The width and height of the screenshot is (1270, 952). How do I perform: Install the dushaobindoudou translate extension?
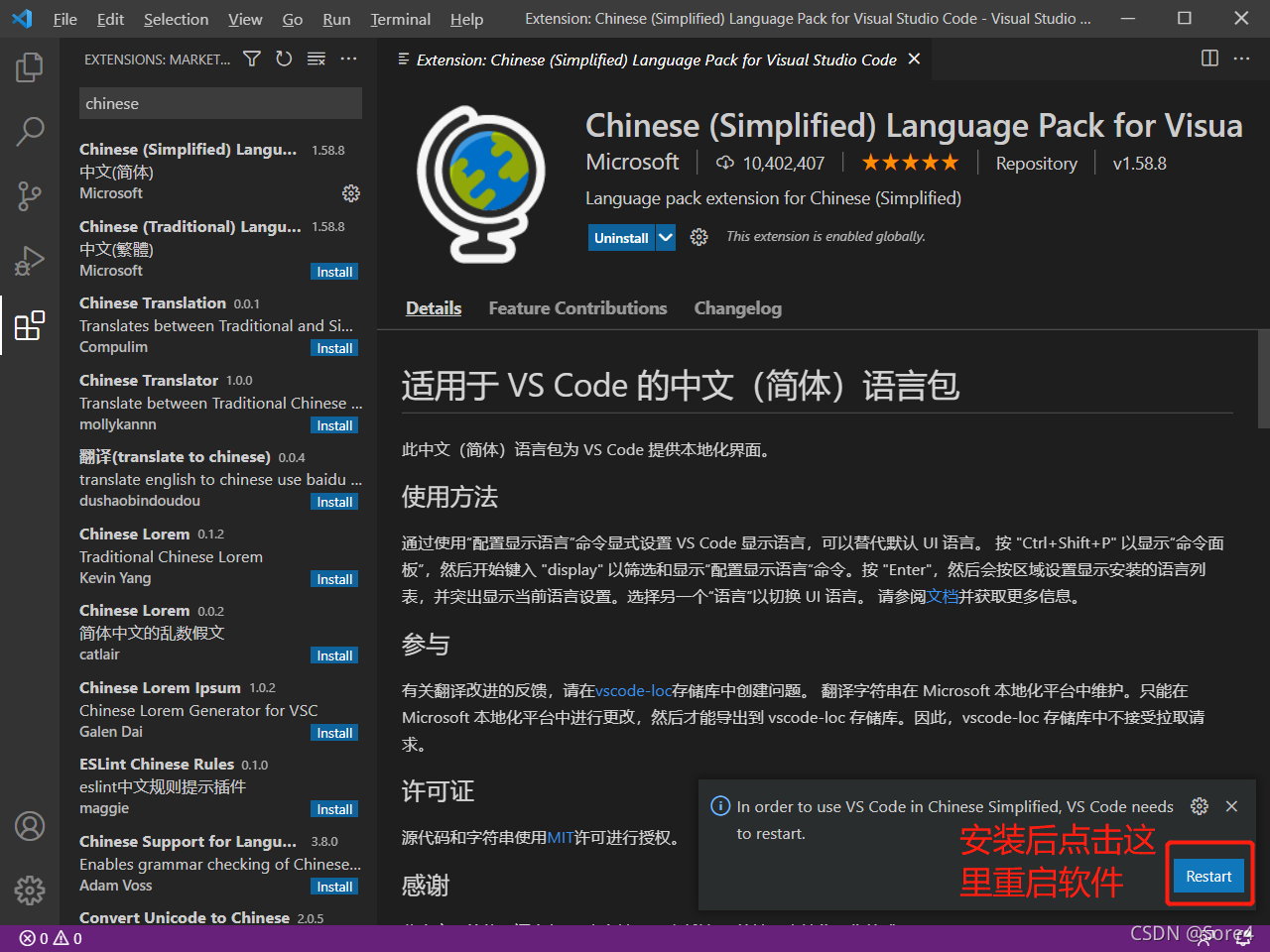coord(334,502)
